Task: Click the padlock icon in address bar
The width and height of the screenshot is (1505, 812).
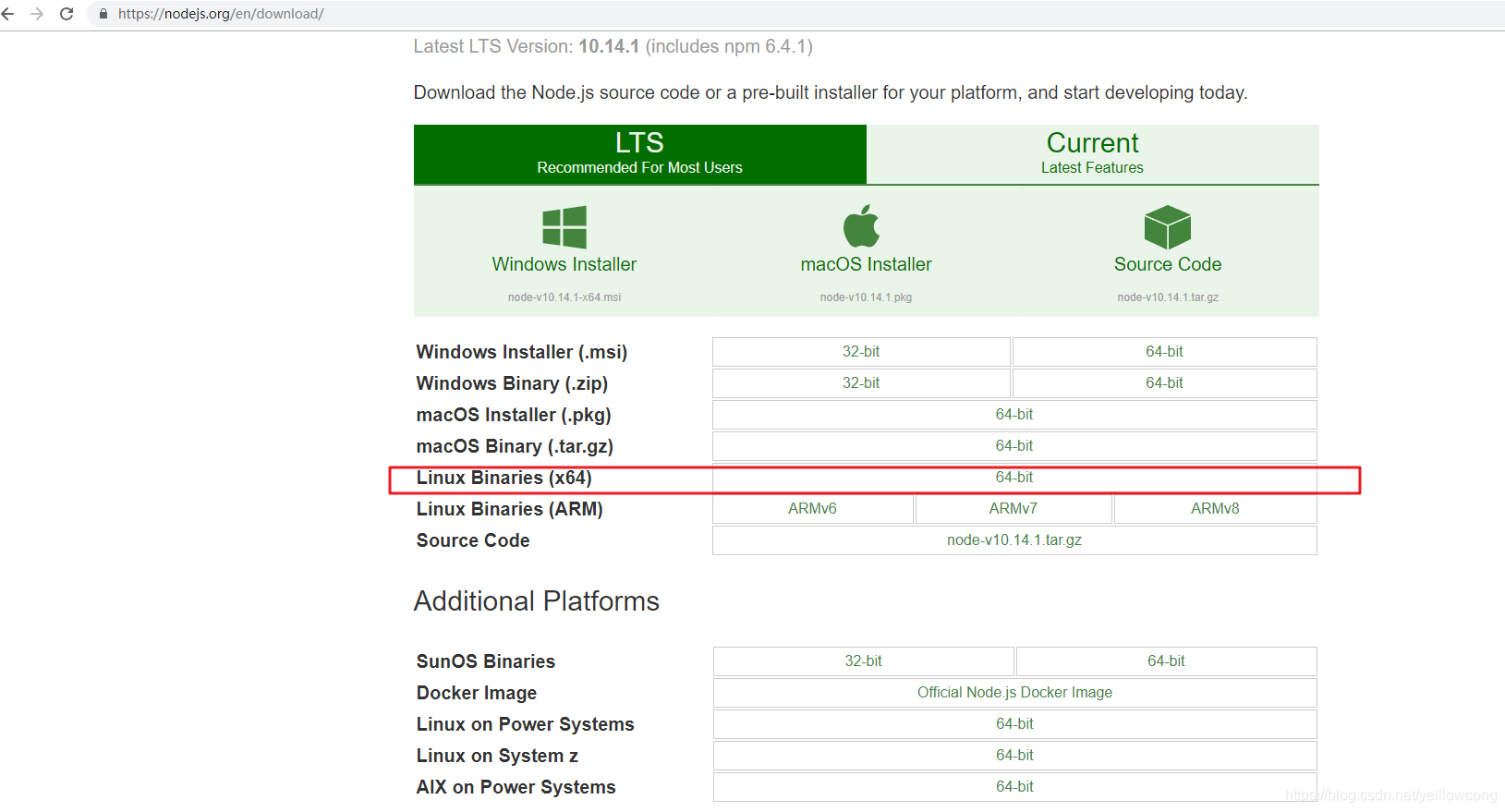Action: tap(103, 14)
